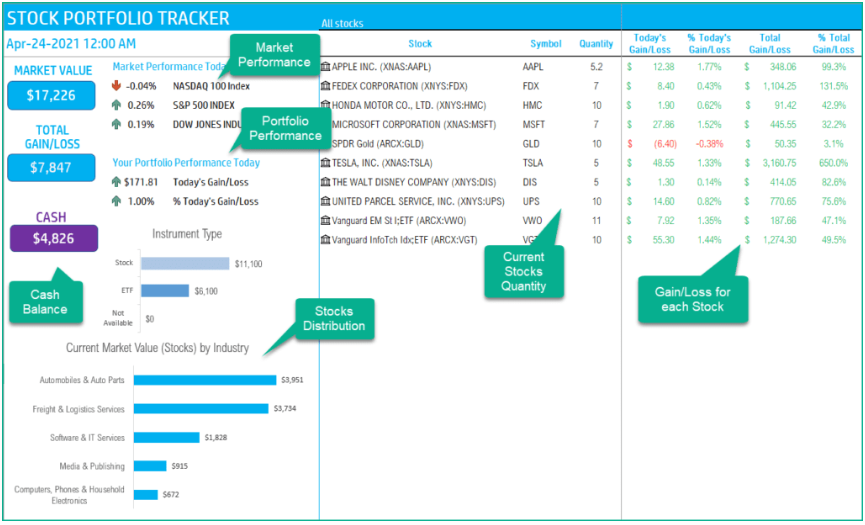Click the 75.6% total gain for UPS
865x525 pixels.
pyautogui.click(x=834, y=201)
